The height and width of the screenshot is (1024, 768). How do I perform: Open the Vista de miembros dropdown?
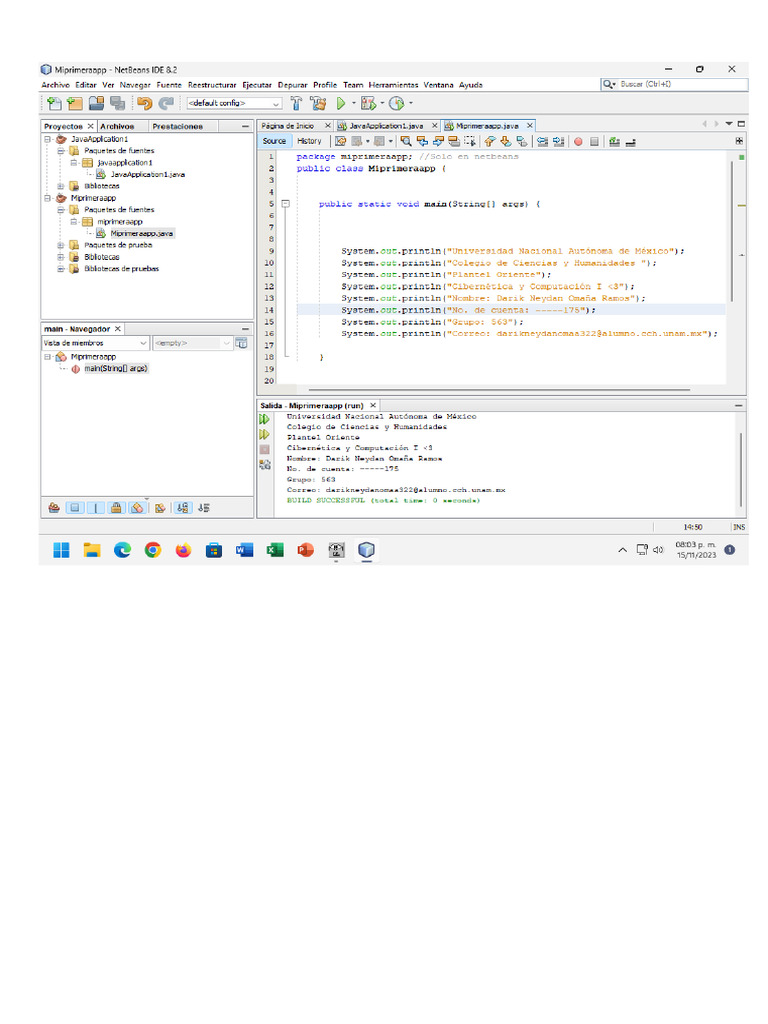point(95,343)
